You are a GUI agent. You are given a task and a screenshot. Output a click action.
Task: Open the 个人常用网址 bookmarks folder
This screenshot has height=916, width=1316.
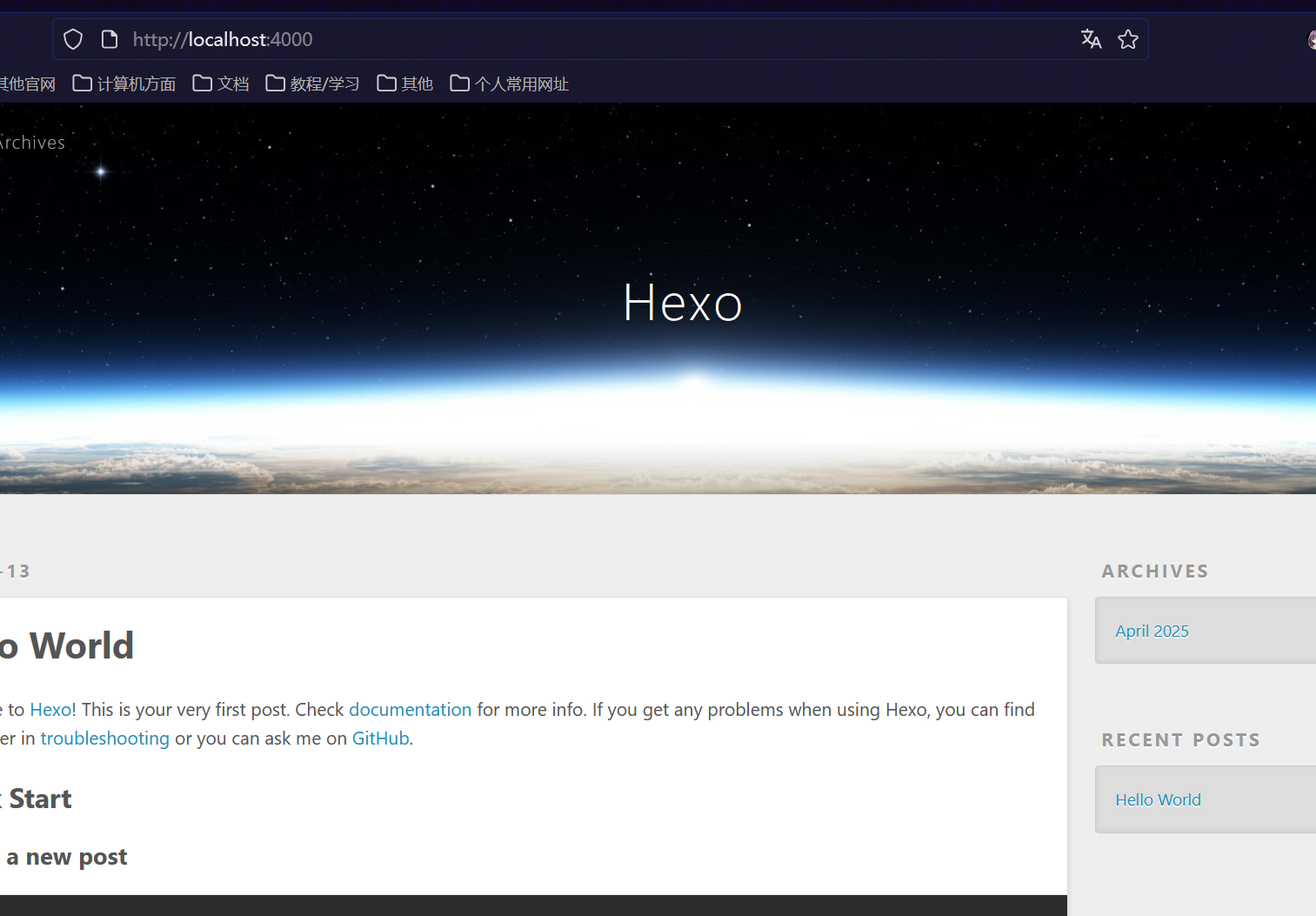[x=510, y=84]
